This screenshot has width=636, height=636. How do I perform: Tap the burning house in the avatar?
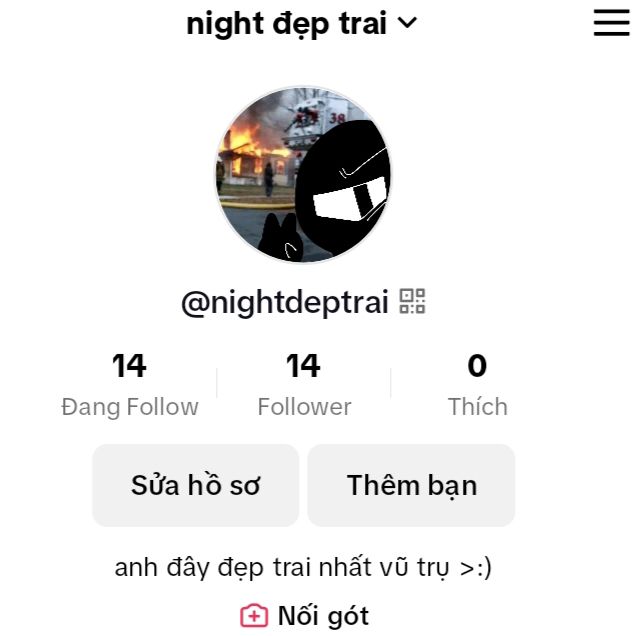pyautogui.click(x=254, y=156)
